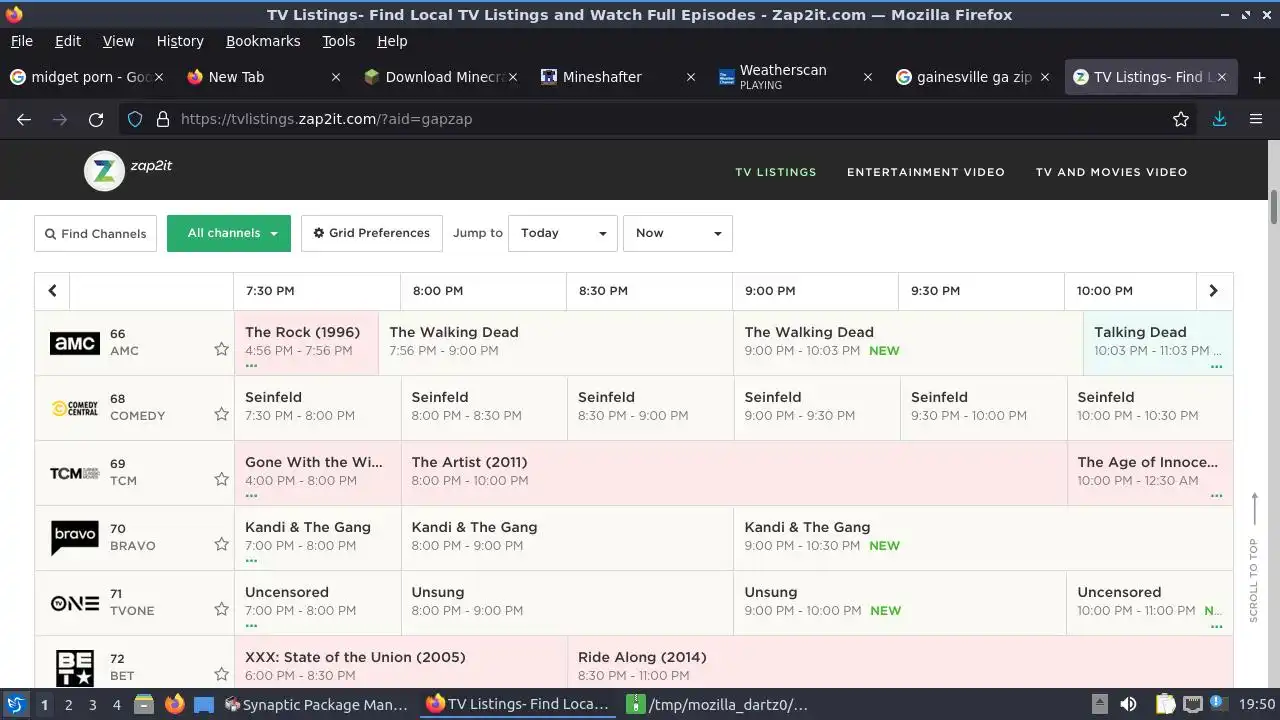Open The Artist (2011) listing
Screen dimensions: 1280x720
pos(734,472)
